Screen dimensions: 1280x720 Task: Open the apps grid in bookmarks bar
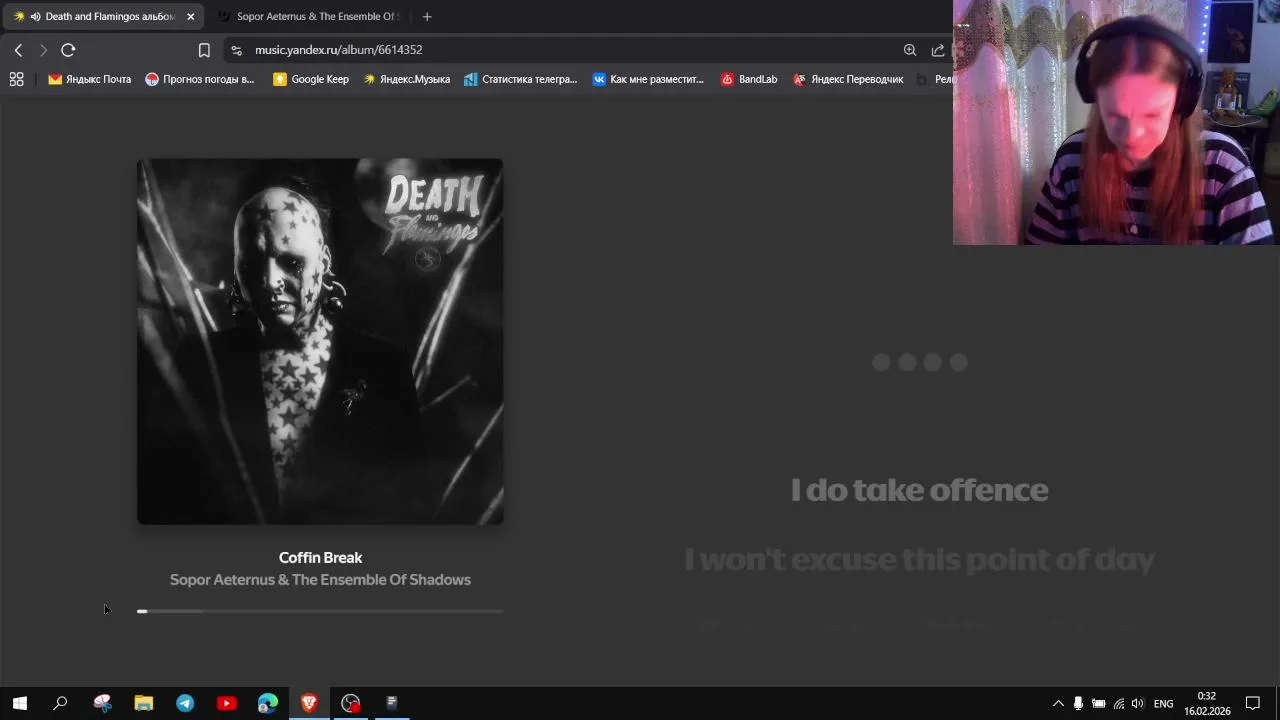click(x=16, y=79)
